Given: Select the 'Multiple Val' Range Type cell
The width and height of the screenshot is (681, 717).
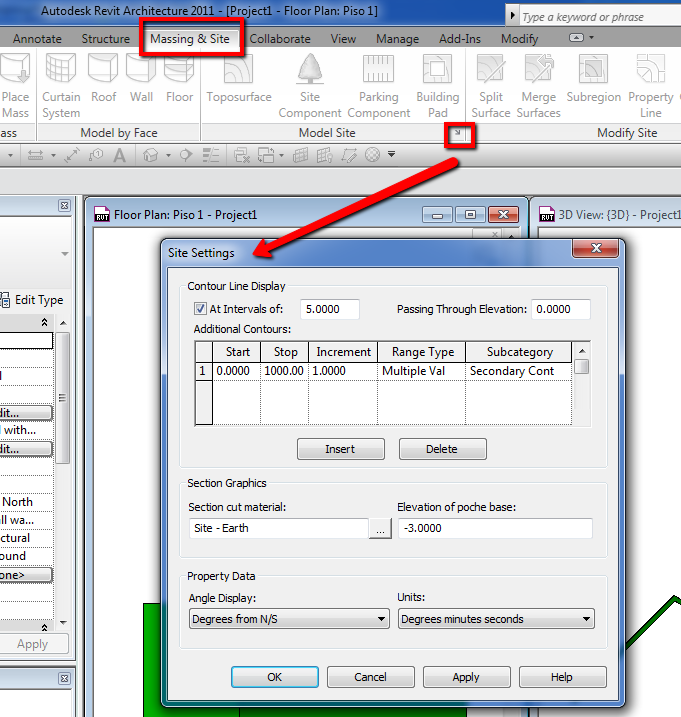Looking at the screenshot, I should (421, 371).
